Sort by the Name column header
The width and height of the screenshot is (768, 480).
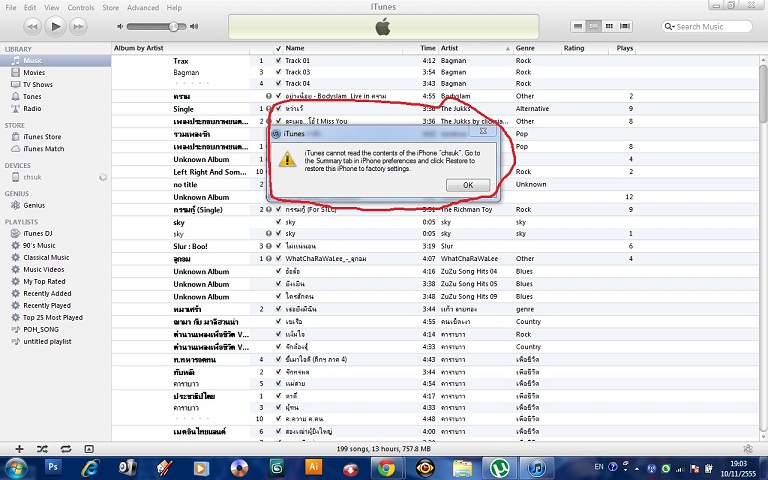[343, 48]
